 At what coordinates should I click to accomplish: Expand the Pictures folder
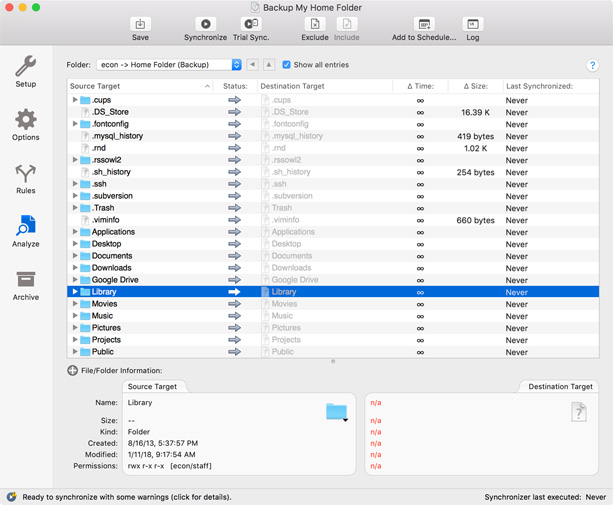tap(75, 327)
